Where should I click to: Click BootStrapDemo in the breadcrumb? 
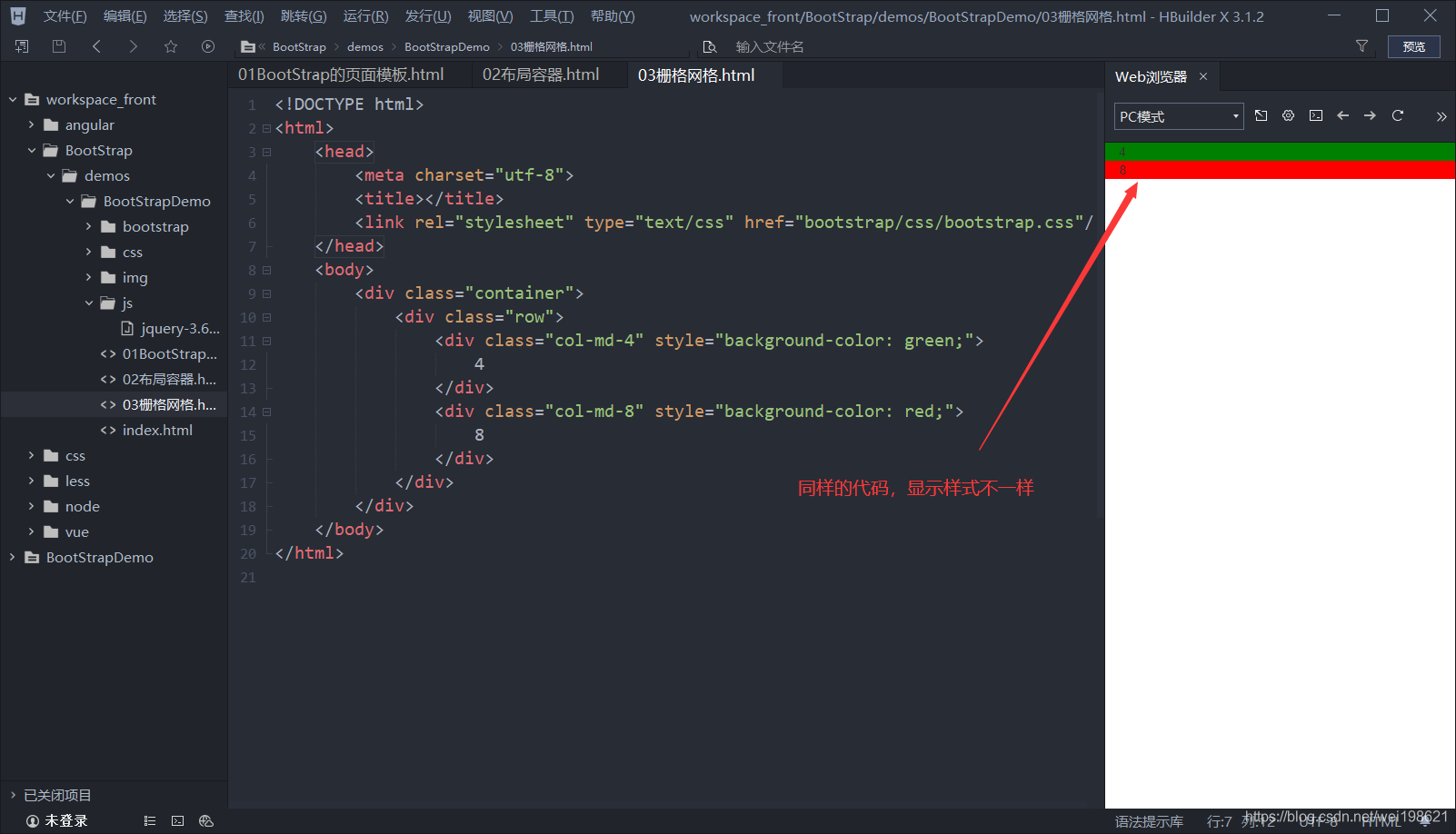tap(447, 46)
